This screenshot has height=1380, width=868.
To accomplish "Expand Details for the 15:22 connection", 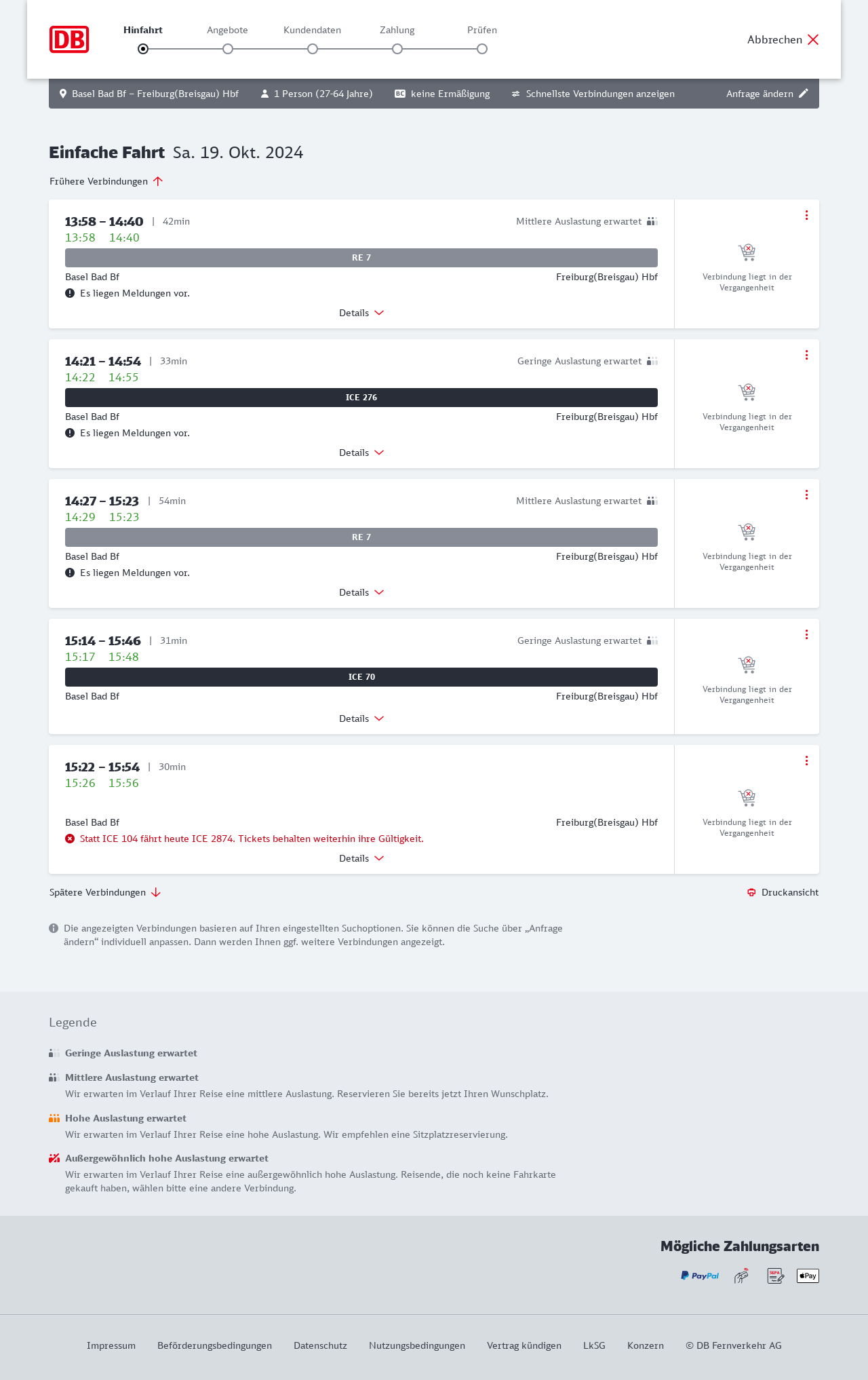I will 361,858.
